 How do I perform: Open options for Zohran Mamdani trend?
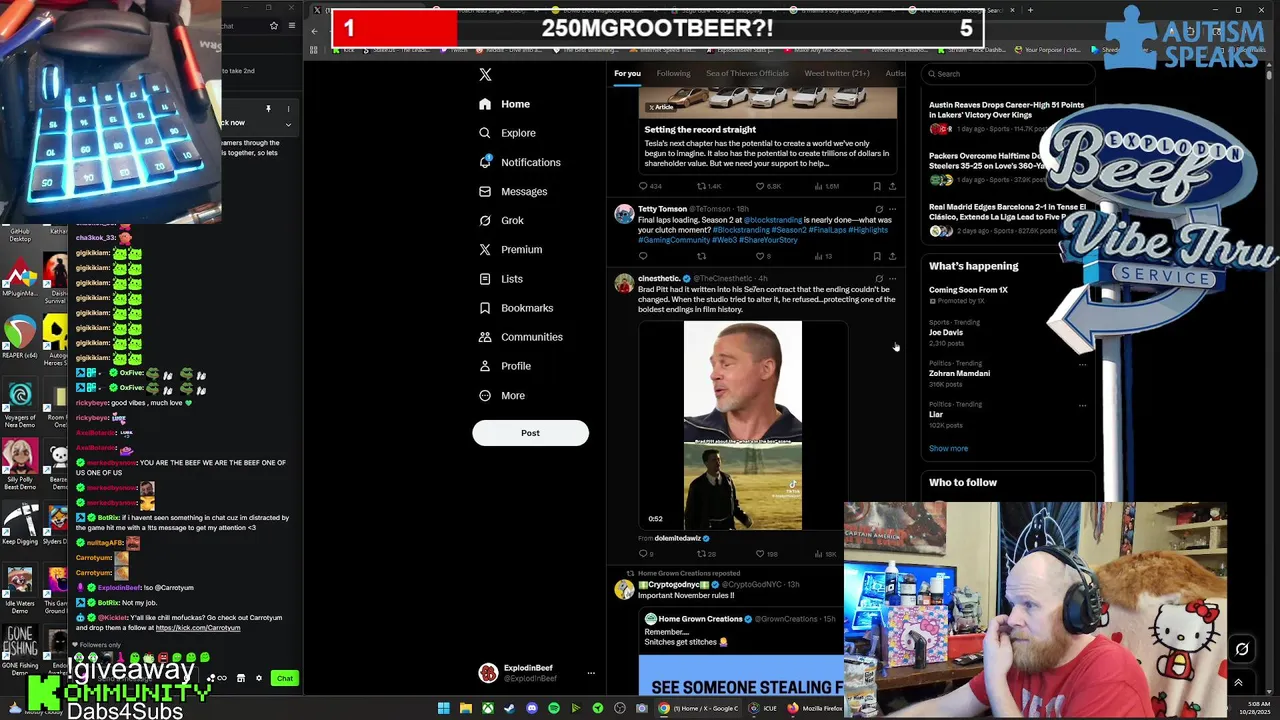pos(1082,365)
